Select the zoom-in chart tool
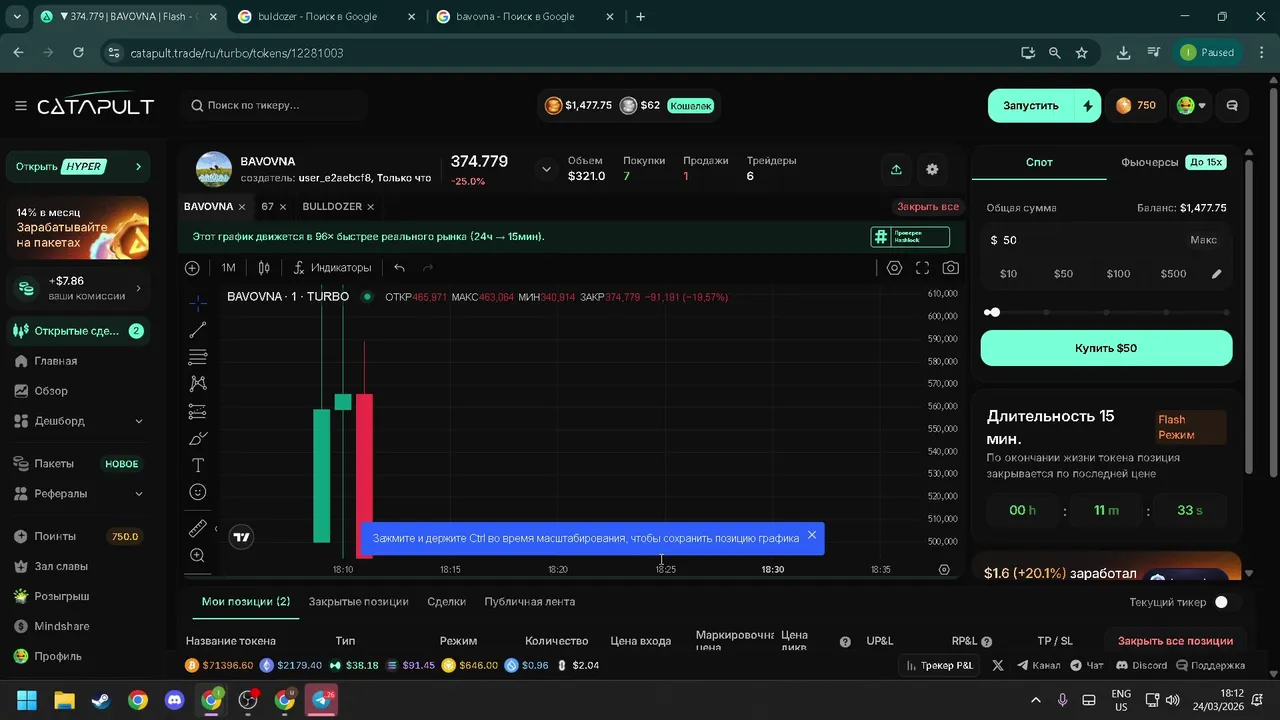 pyautogui.click(x=198, y=555)
